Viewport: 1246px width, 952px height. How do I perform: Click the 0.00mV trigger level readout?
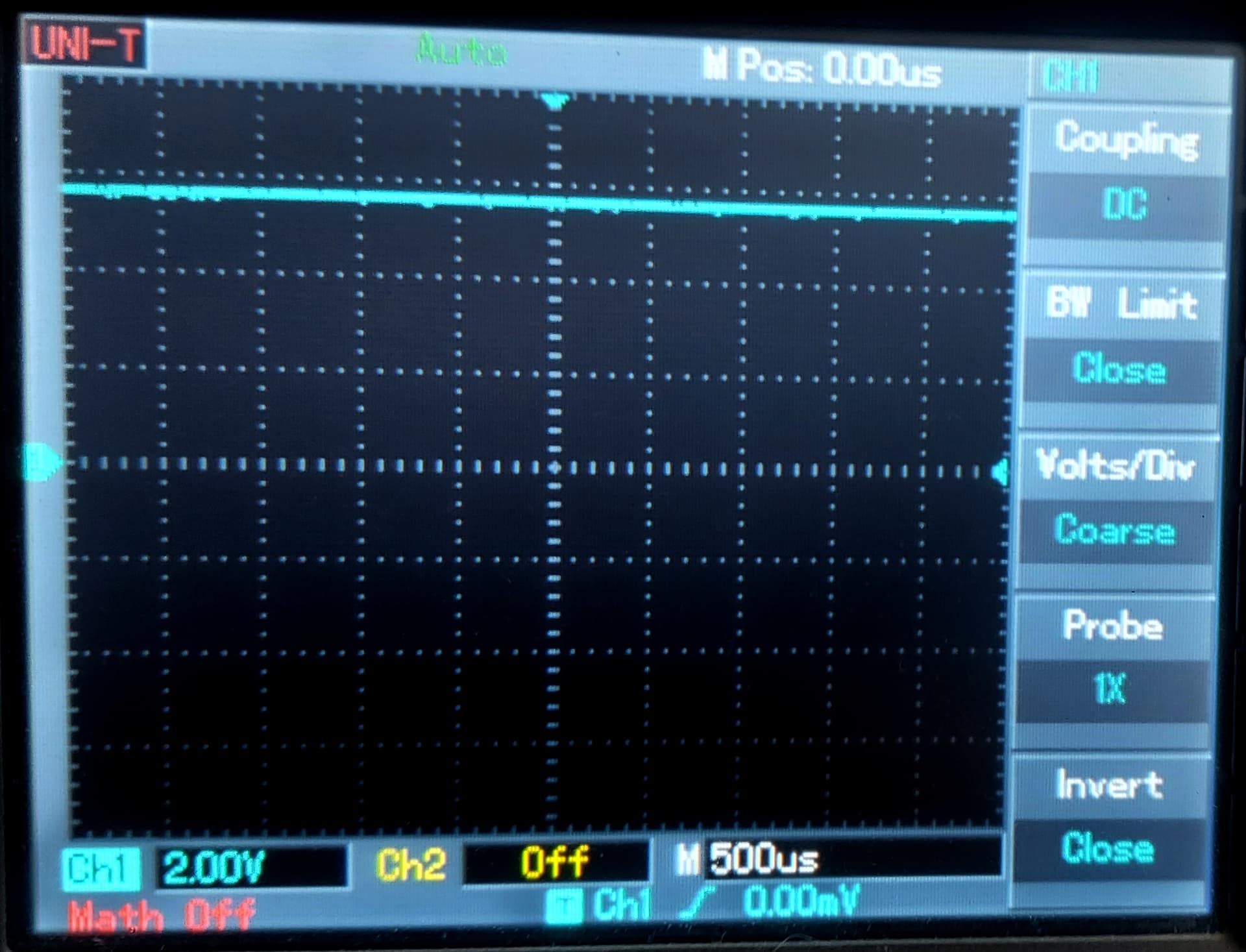click(801, 901)
